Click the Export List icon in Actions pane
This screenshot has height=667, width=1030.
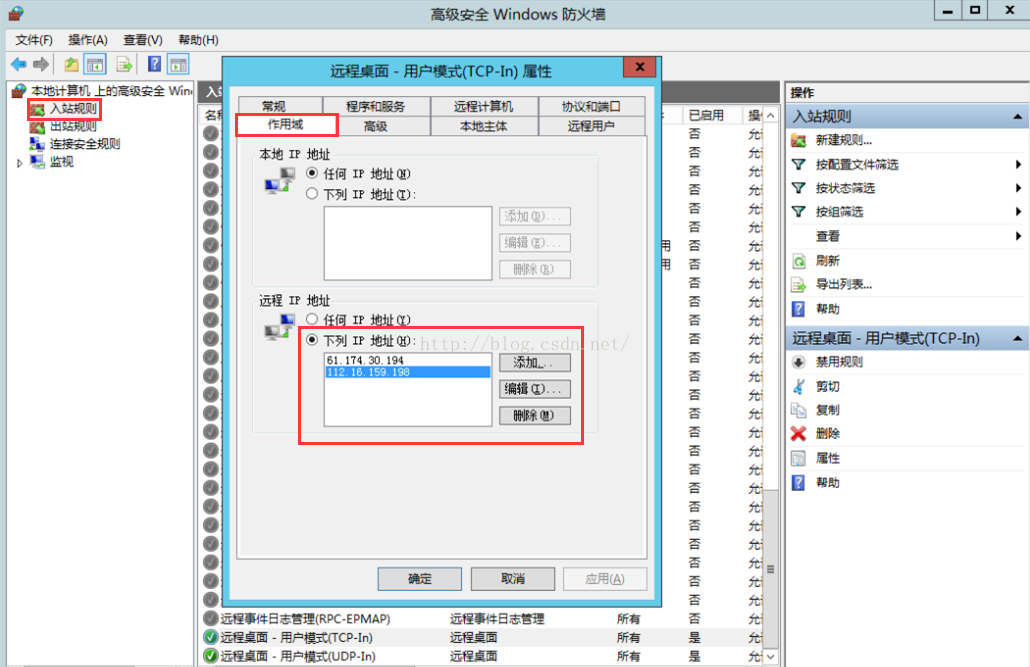[x=799, y=285]
